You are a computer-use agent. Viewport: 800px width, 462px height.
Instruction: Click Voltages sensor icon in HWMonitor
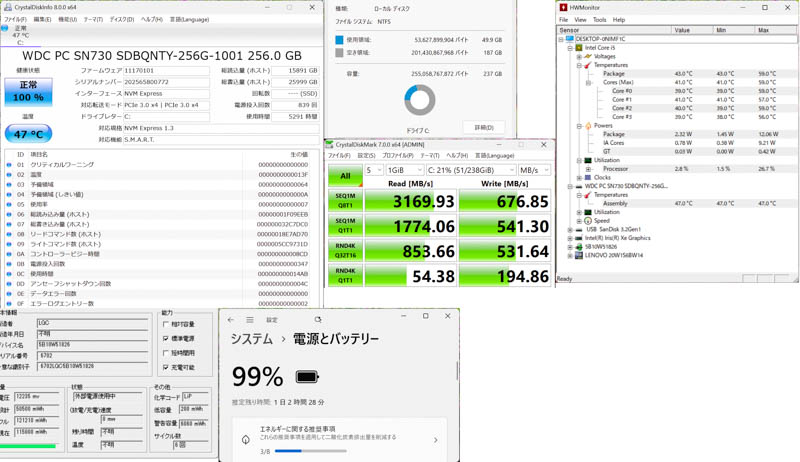coord(588,56)
